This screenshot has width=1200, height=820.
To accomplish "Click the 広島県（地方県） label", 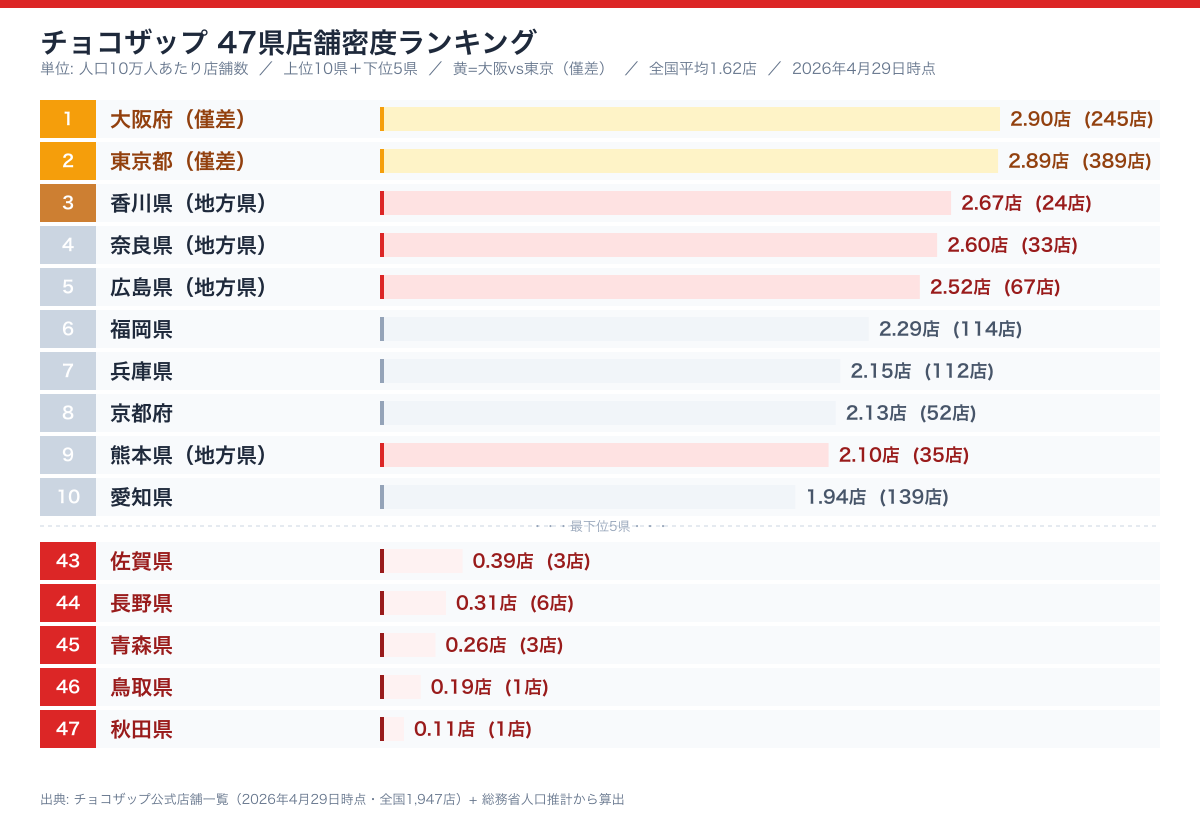I will click(188, 287).
